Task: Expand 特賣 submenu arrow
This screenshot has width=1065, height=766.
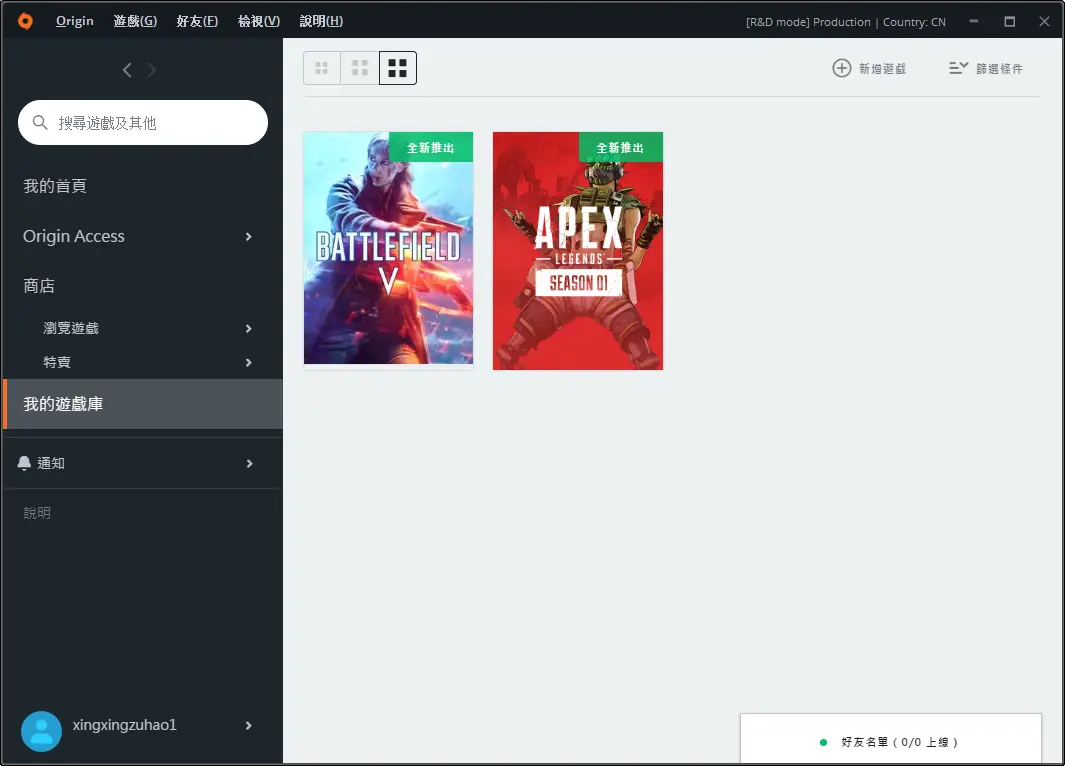Action: [x=249, y=363]
